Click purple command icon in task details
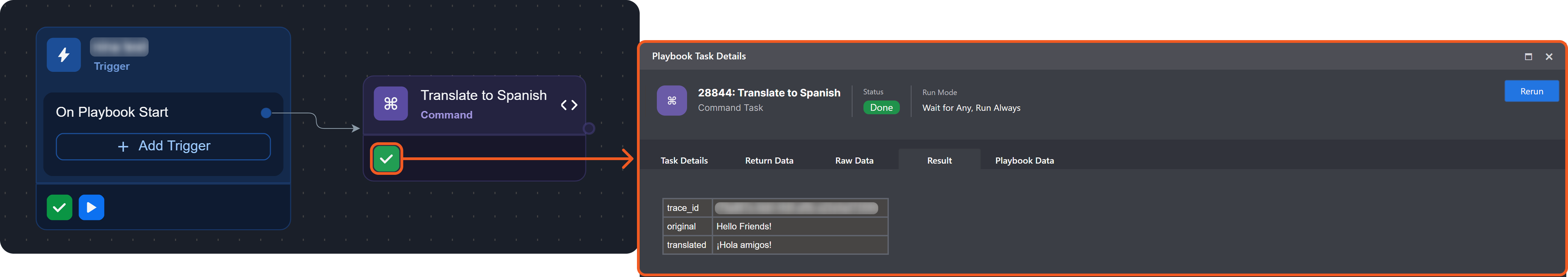The image size is (1568, 277). [671, 100]
